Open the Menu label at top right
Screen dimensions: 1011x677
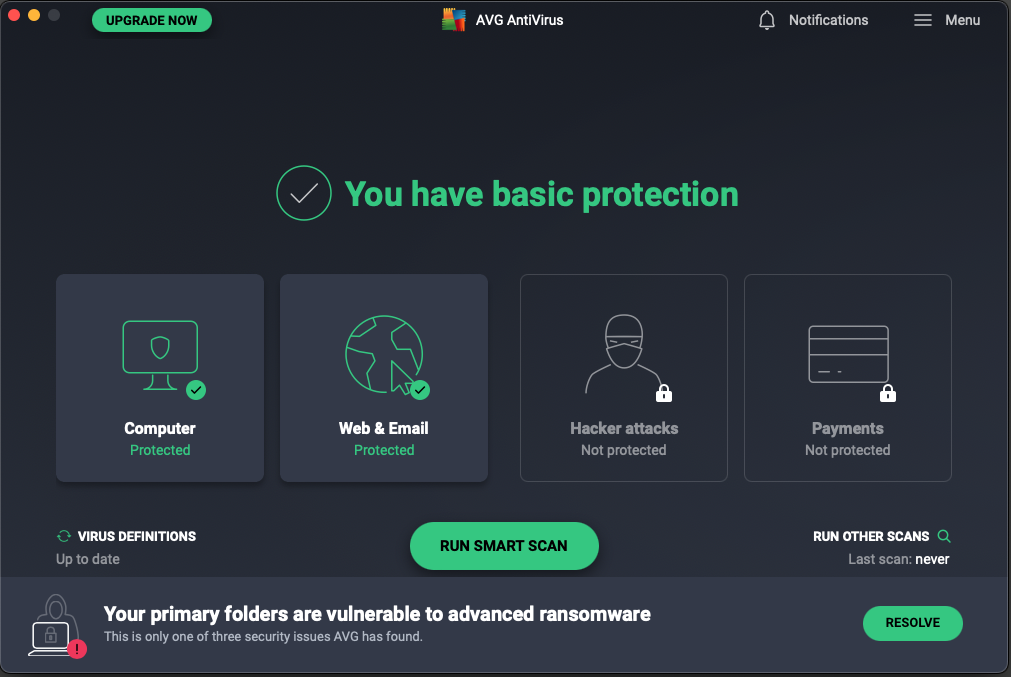point(962,20)
